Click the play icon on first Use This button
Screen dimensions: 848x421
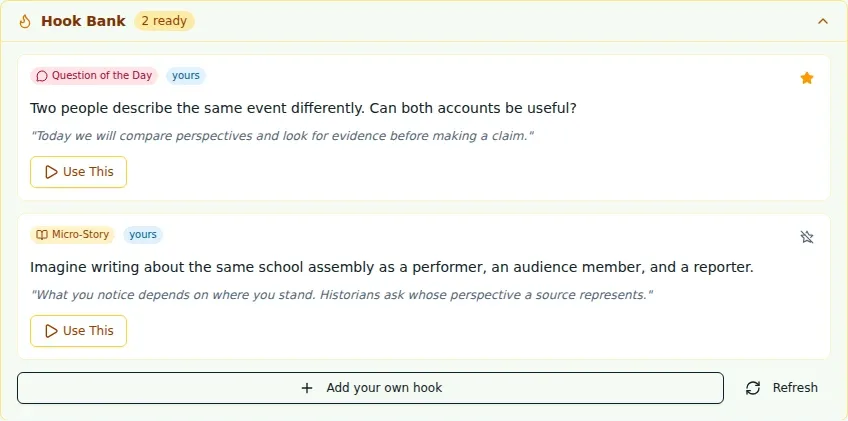(x=51, y=172)
